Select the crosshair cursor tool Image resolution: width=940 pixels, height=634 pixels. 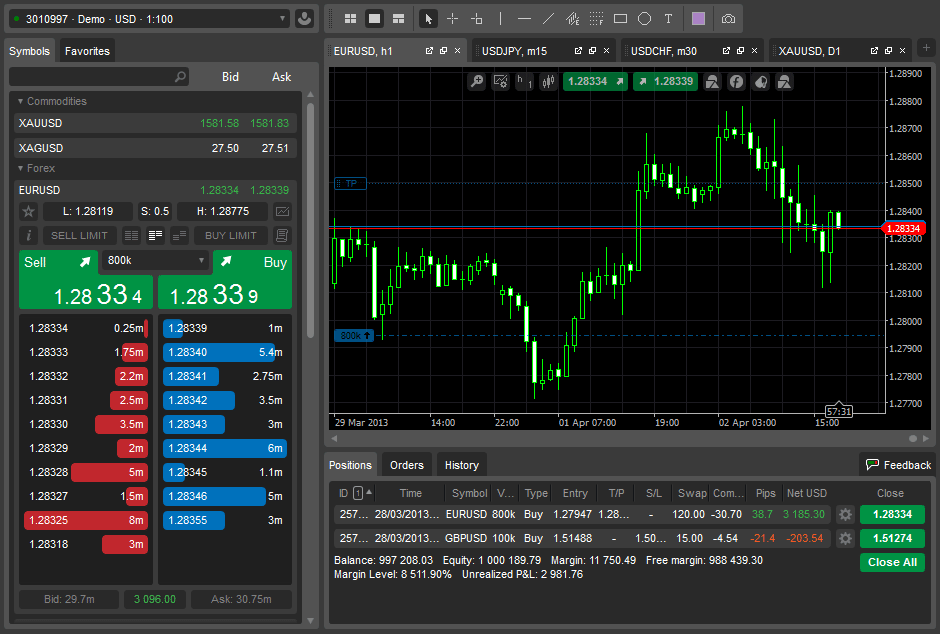point(452,19)
